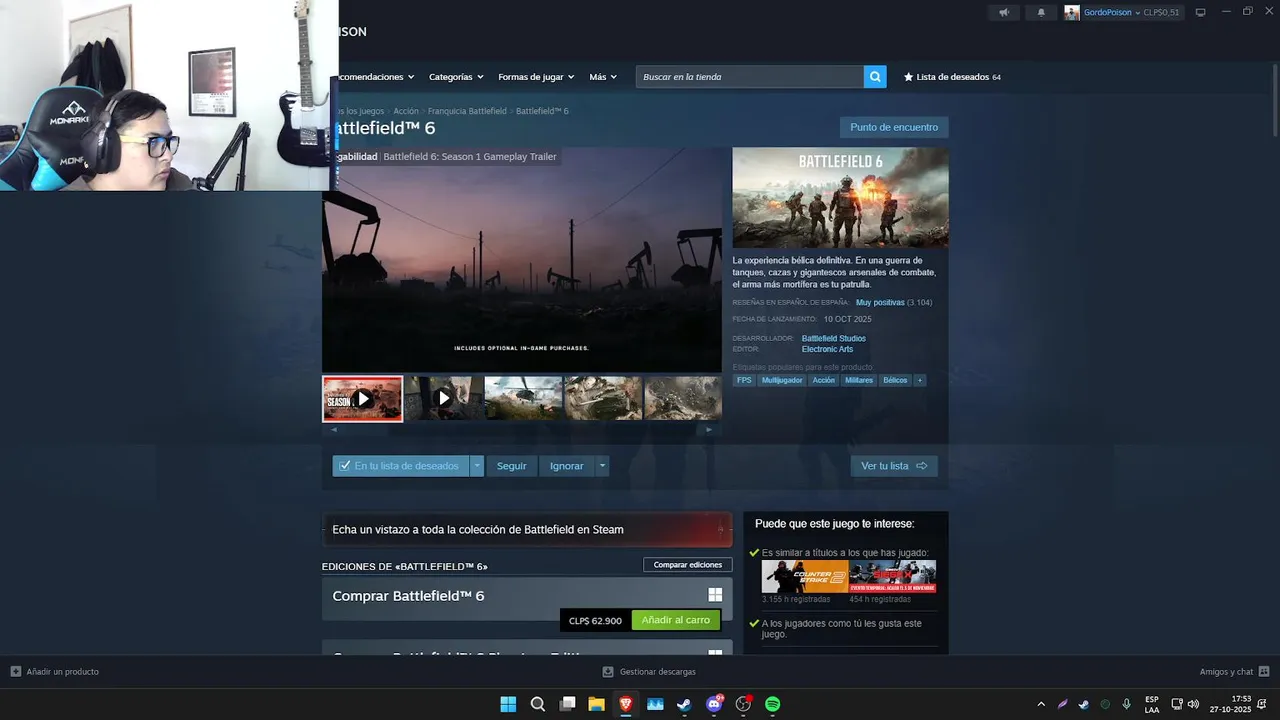This screenshot has width=1280, height=720.
Task: Open Steam announcements megaphone icon
Action: pos(1004,13)
